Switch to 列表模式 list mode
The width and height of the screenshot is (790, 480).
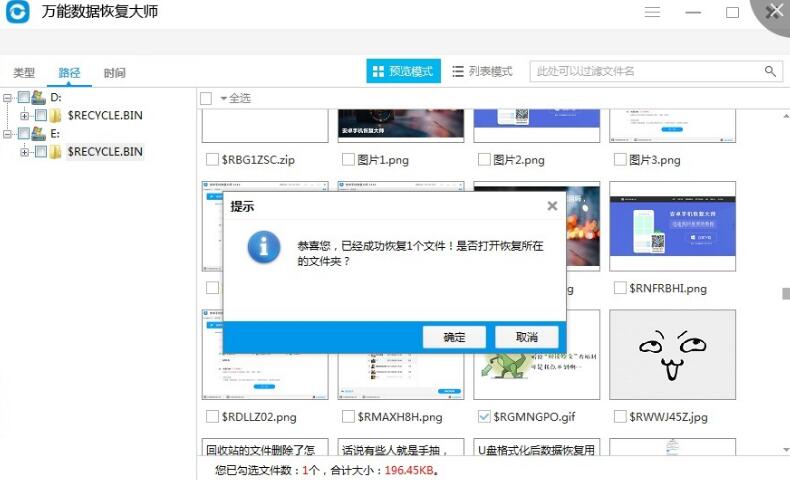482,72
